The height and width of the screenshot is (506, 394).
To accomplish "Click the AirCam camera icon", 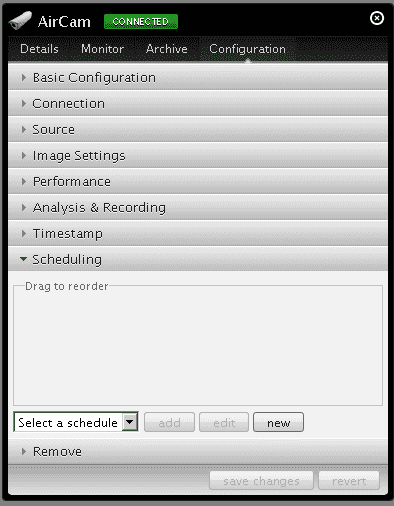I will (20, 20).
